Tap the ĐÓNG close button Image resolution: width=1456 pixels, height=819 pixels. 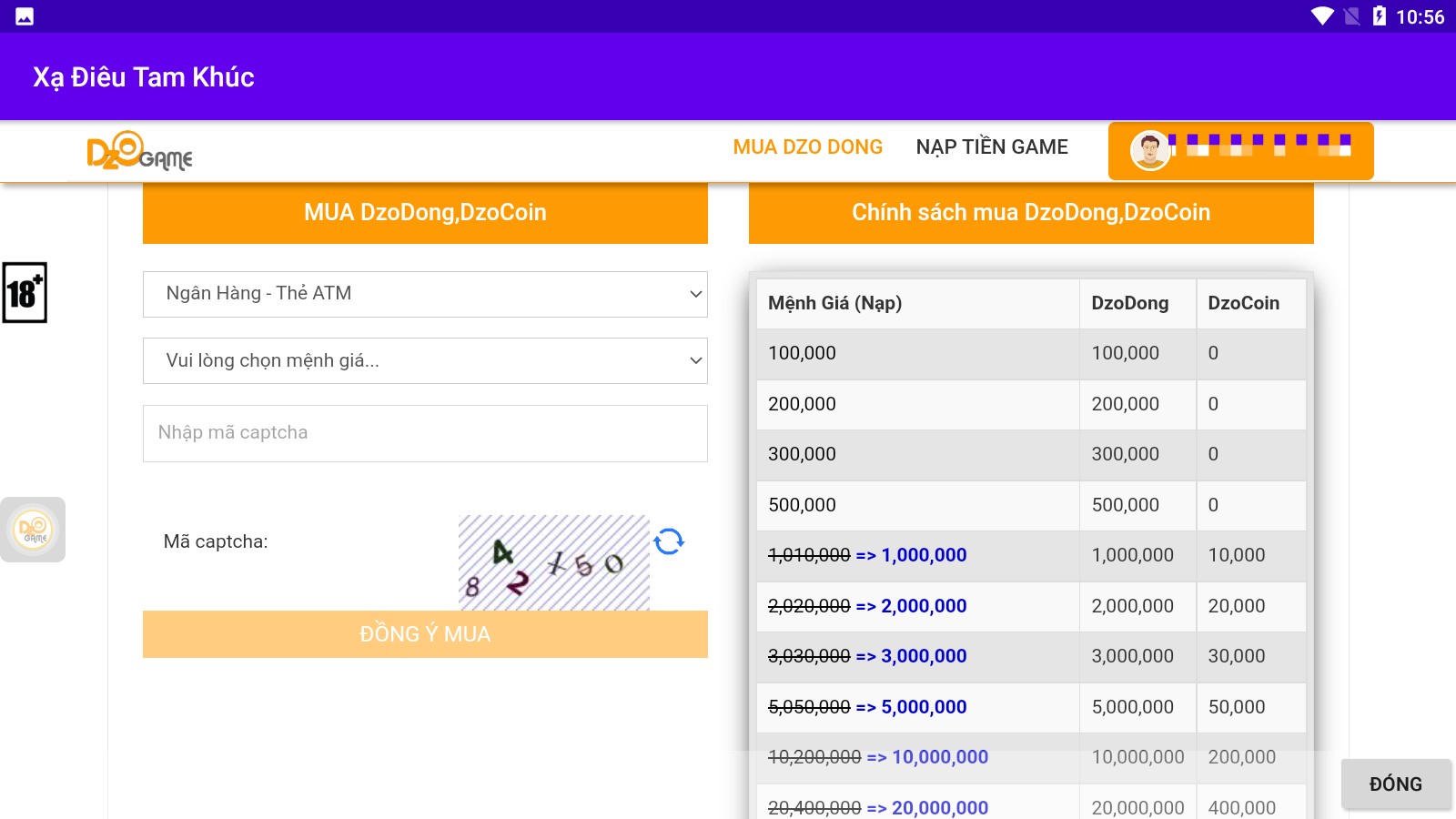1396,784
